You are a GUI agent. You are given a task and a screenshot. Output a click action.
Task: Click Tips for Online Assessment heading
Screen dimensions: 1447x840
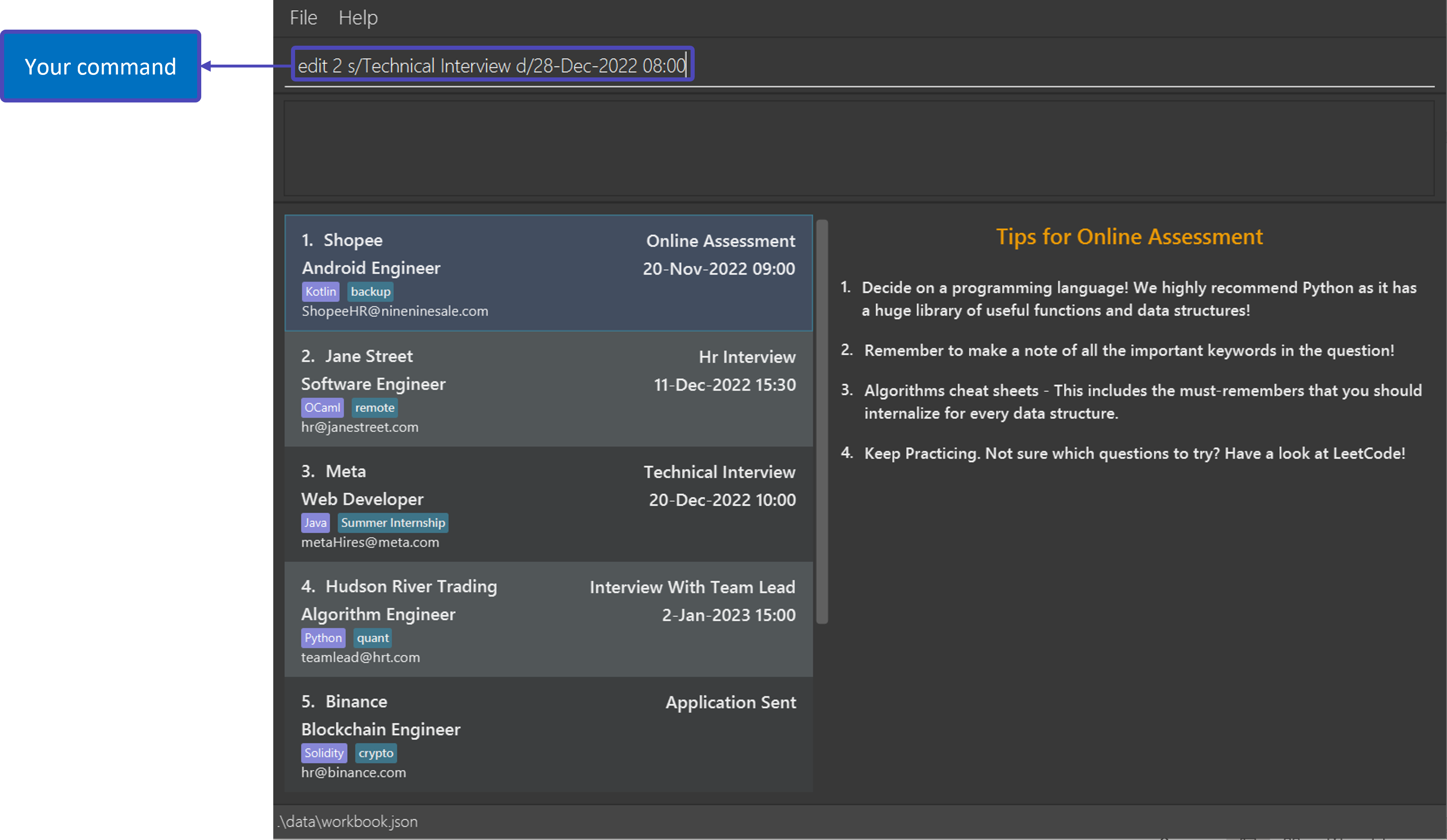point(1129,237)
